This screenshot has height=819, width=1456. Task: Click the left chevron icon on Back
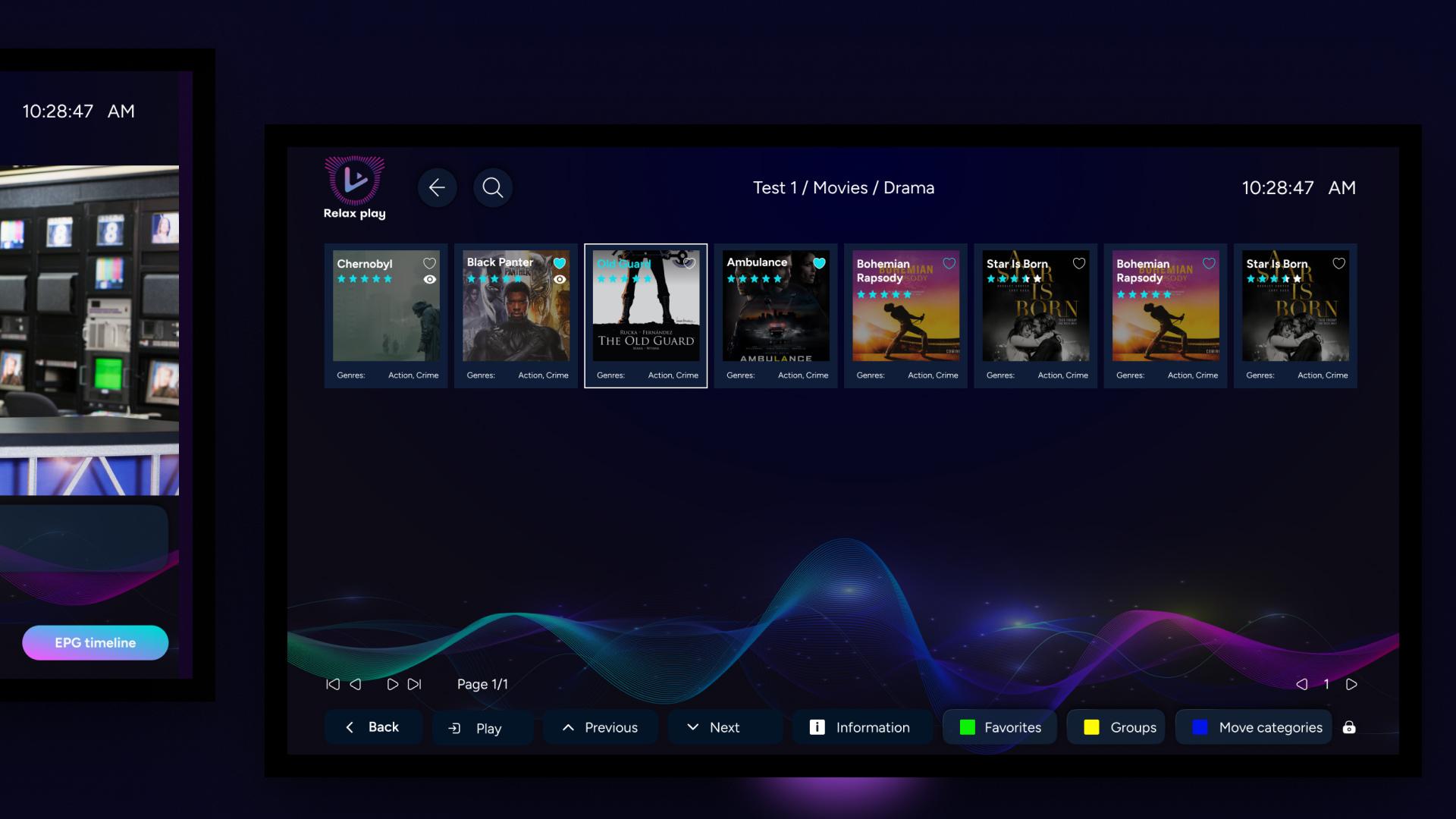[349, 727]
